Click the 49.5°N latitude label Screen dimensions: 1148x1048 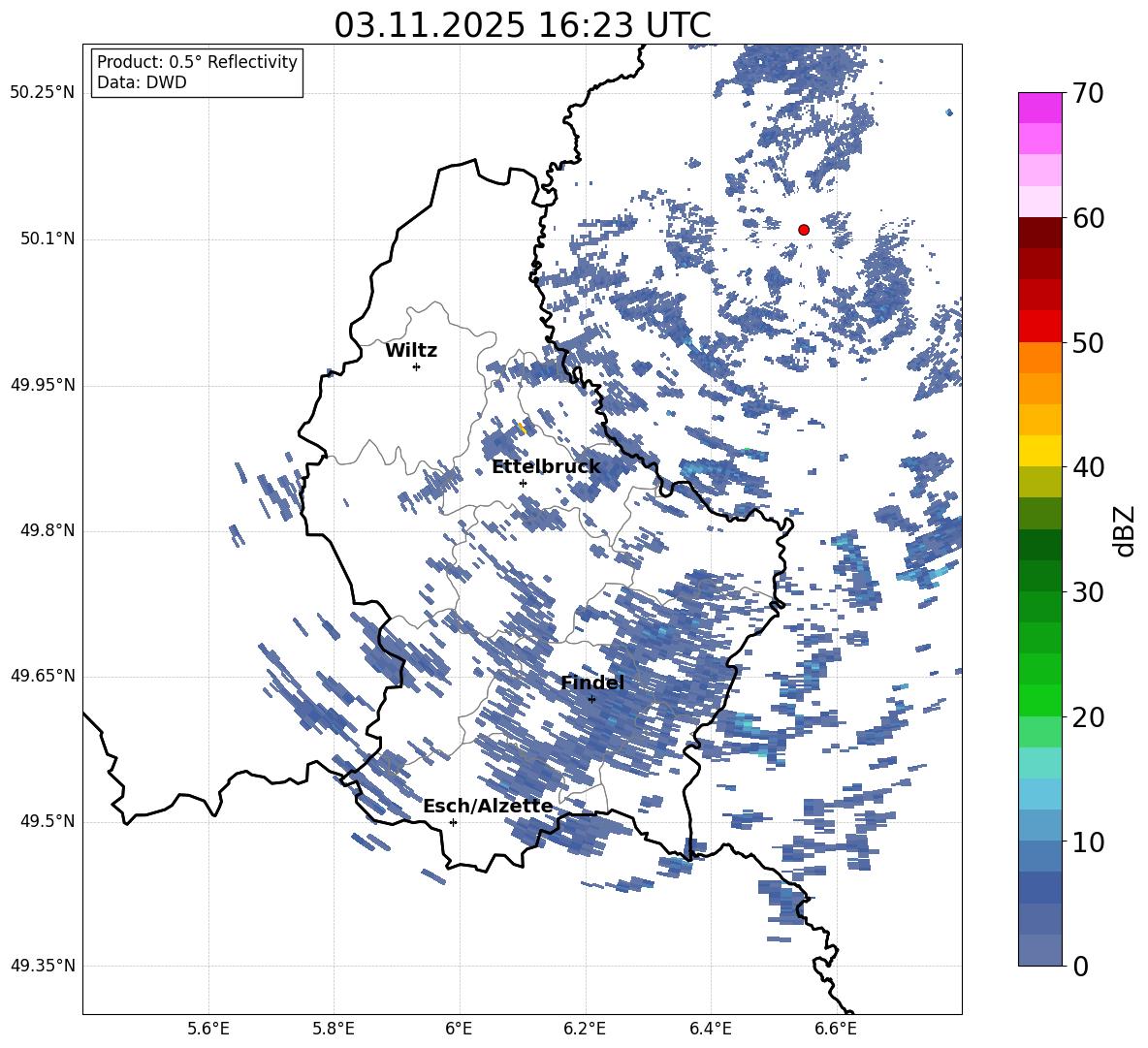[x=47, y=821]
